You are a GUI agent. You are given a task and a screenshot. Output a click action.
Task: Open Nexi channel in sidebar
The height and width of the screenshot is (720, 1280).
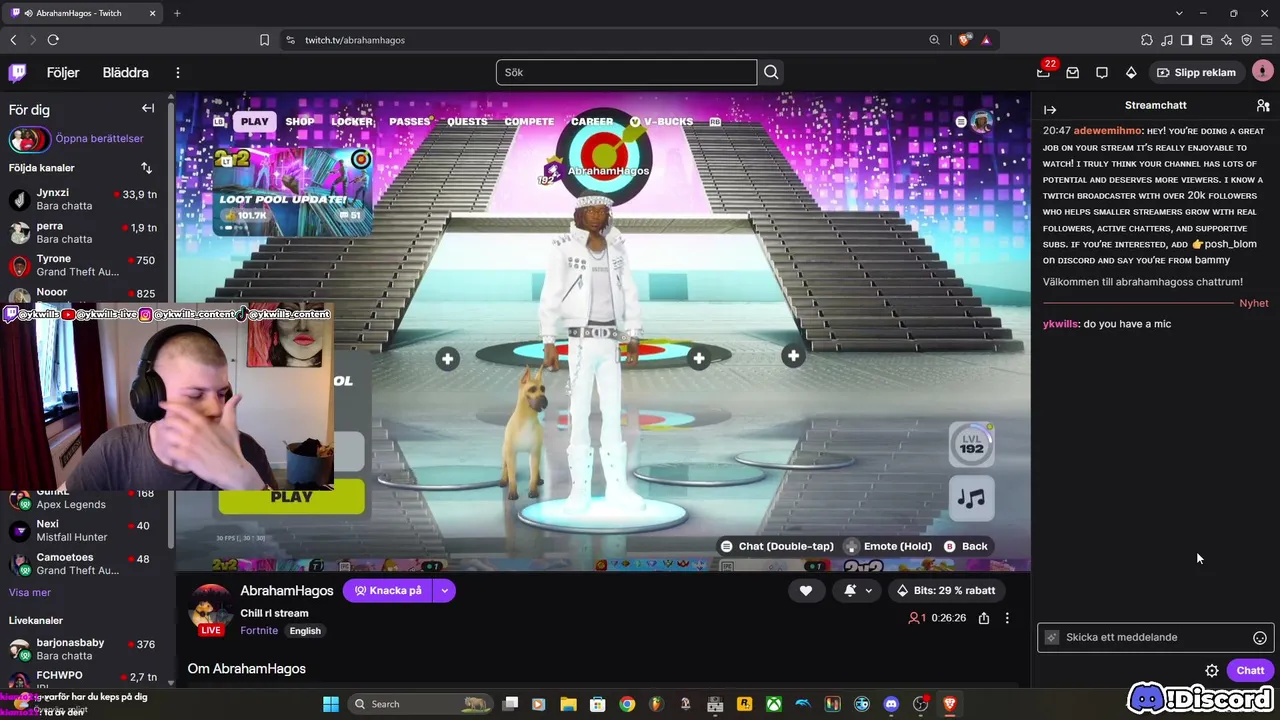(x=84, y=530)
